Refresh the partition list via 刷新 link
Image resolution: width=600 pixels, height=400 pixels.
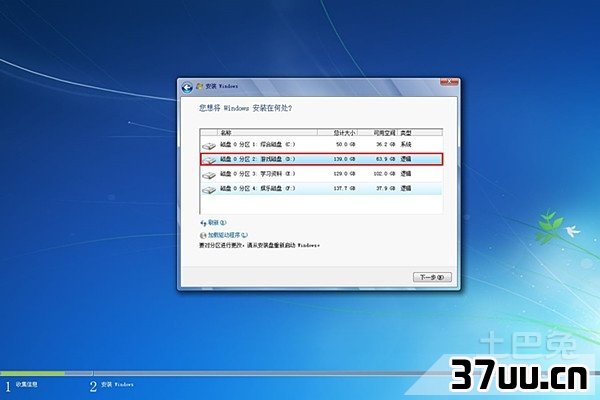click(217, 222)
